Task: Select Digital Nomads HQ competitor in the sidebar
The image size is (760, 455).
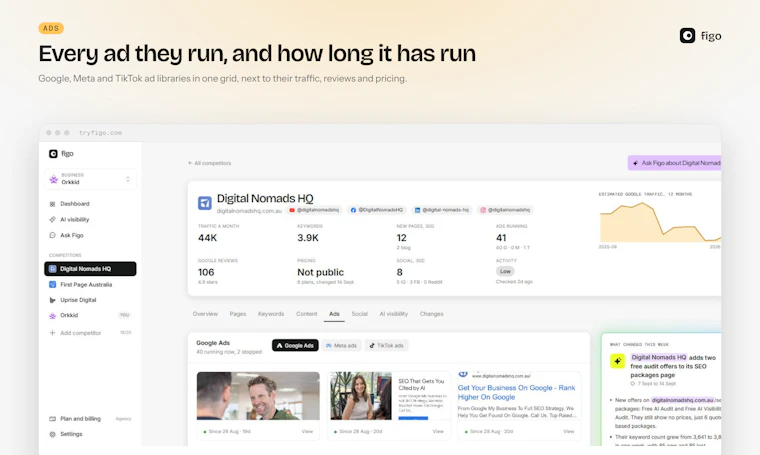Action: [90, 269]
